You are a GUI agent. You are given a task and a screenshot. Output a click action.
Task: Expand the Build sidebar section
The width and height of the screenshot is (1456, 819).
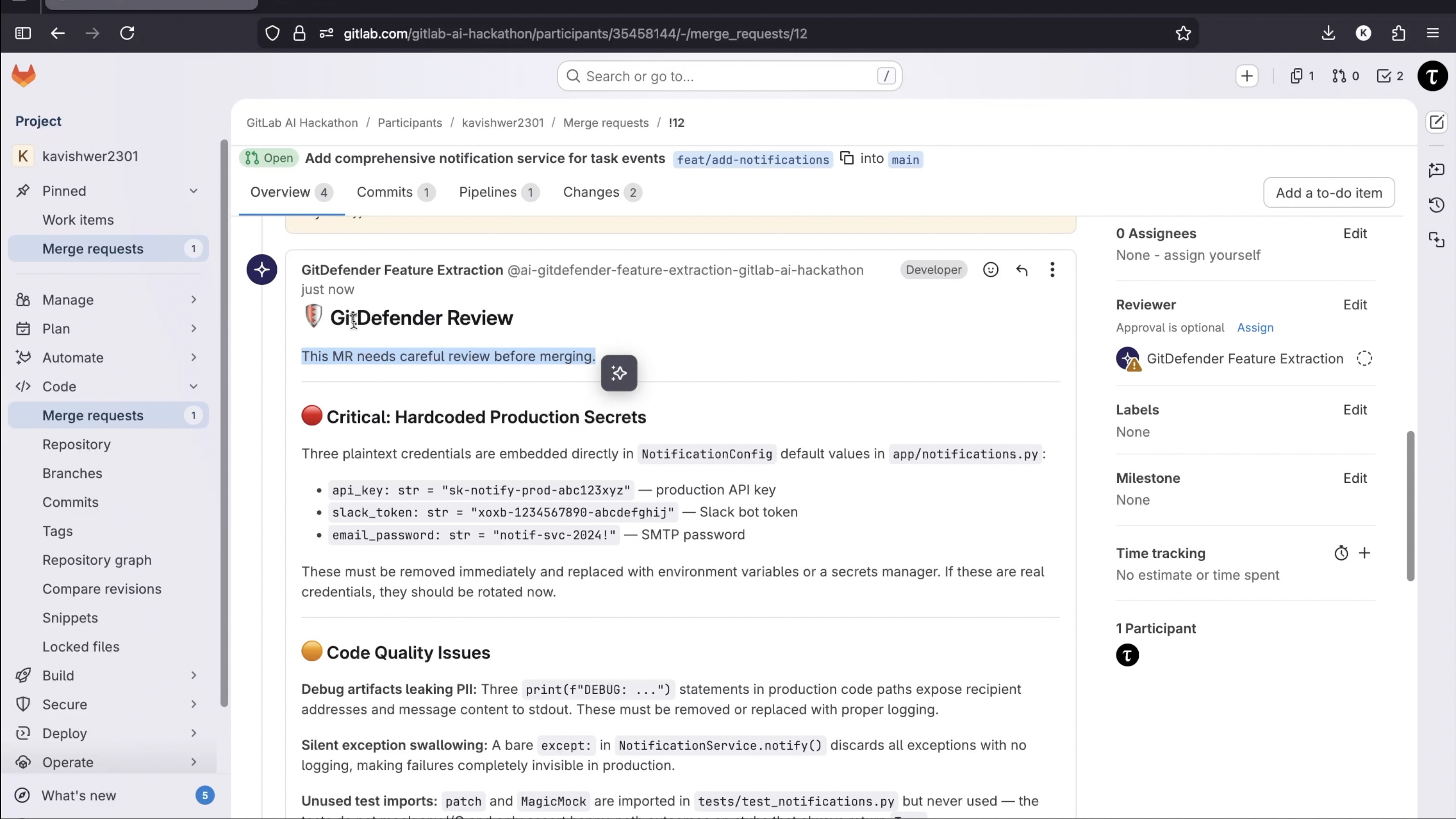click(x=193, y=675)
